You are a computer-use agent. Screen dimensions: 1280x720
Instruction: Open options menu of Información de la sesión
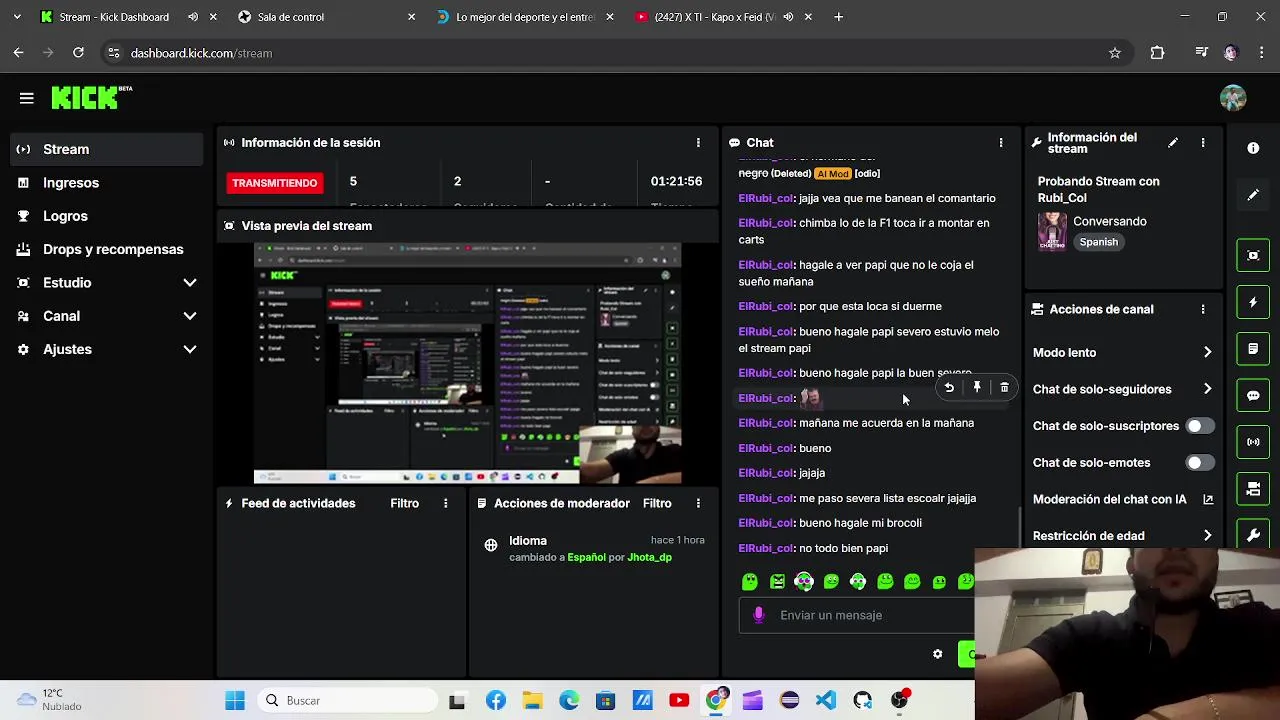click(698, 143)
